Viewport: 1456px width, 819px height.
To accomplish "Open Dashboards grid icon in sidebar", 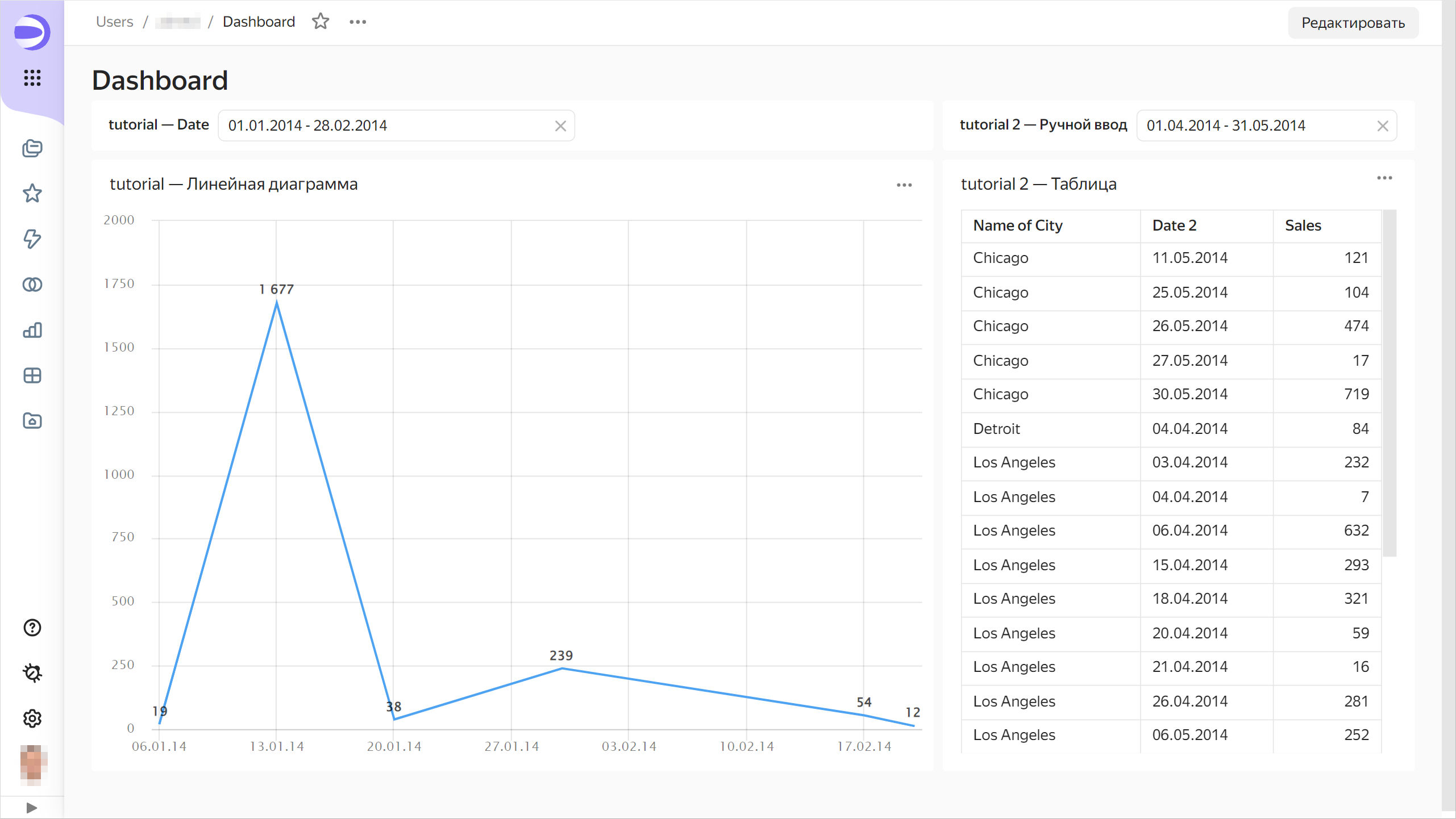I will tap(32, 375).
